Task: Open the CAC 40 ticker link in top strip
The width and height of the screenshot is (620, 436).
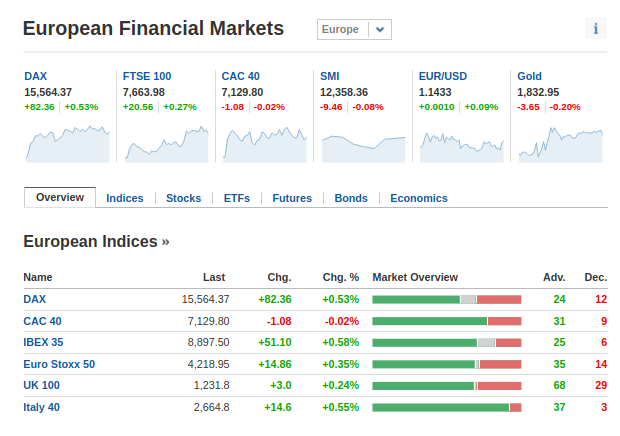Action: point(240,76)
